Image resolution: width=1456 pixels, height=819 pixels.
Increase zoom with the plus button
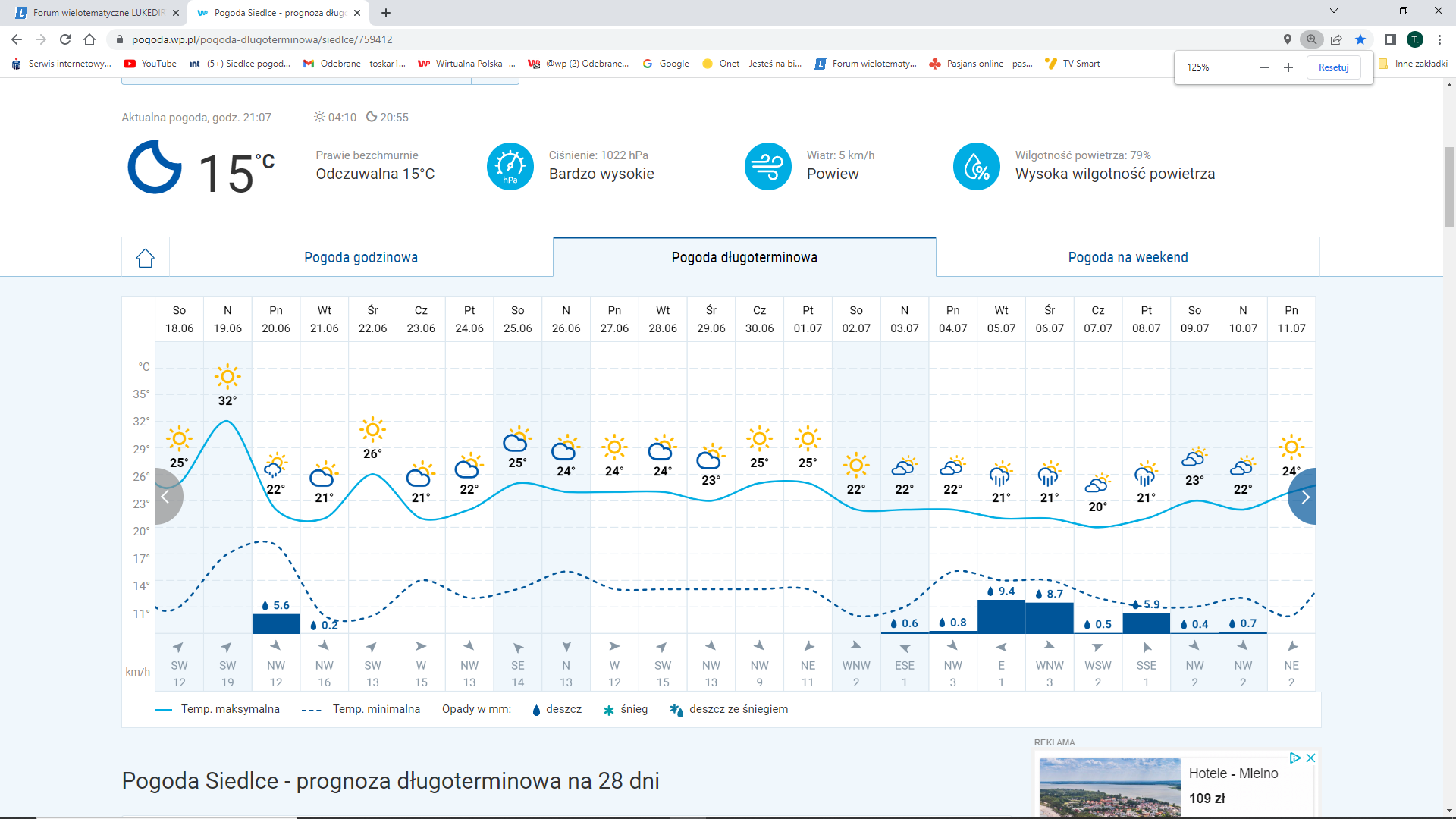pyautogui.click(x=1288, y=67)
